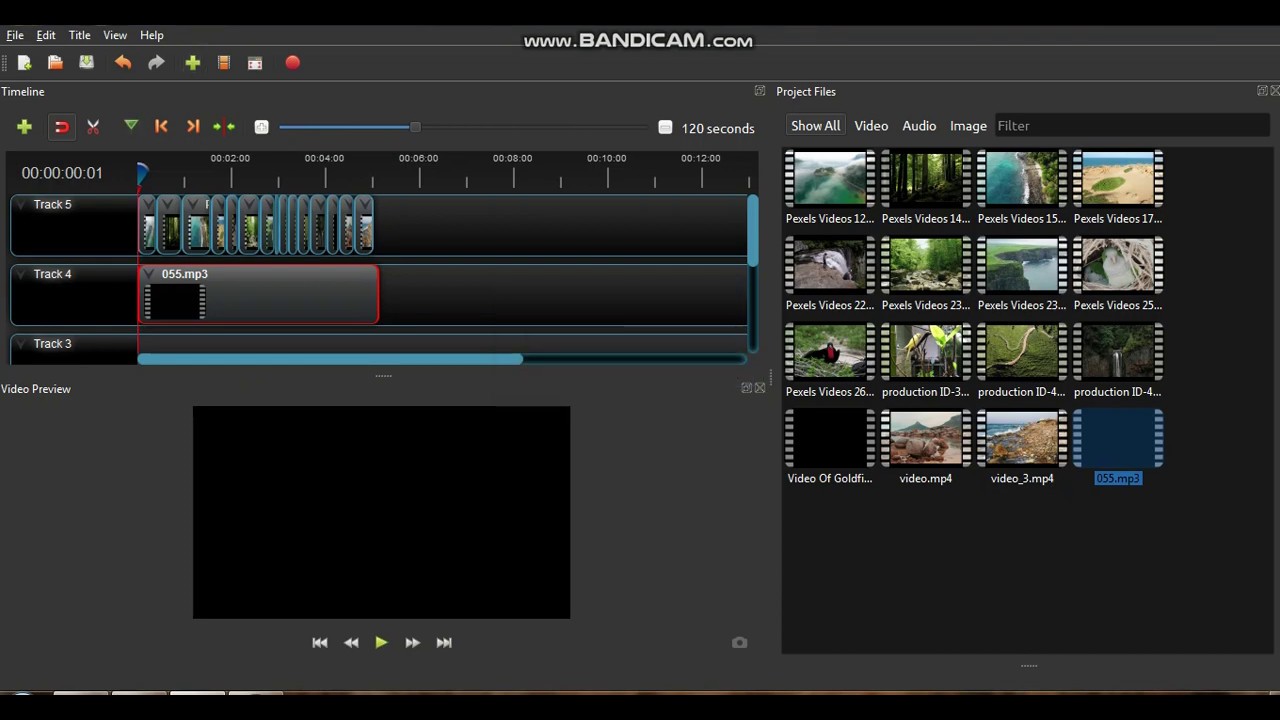Screen dimensions: 1280x720
Task: Open the Choose Profile dialog icon
Action: point(224,63)
